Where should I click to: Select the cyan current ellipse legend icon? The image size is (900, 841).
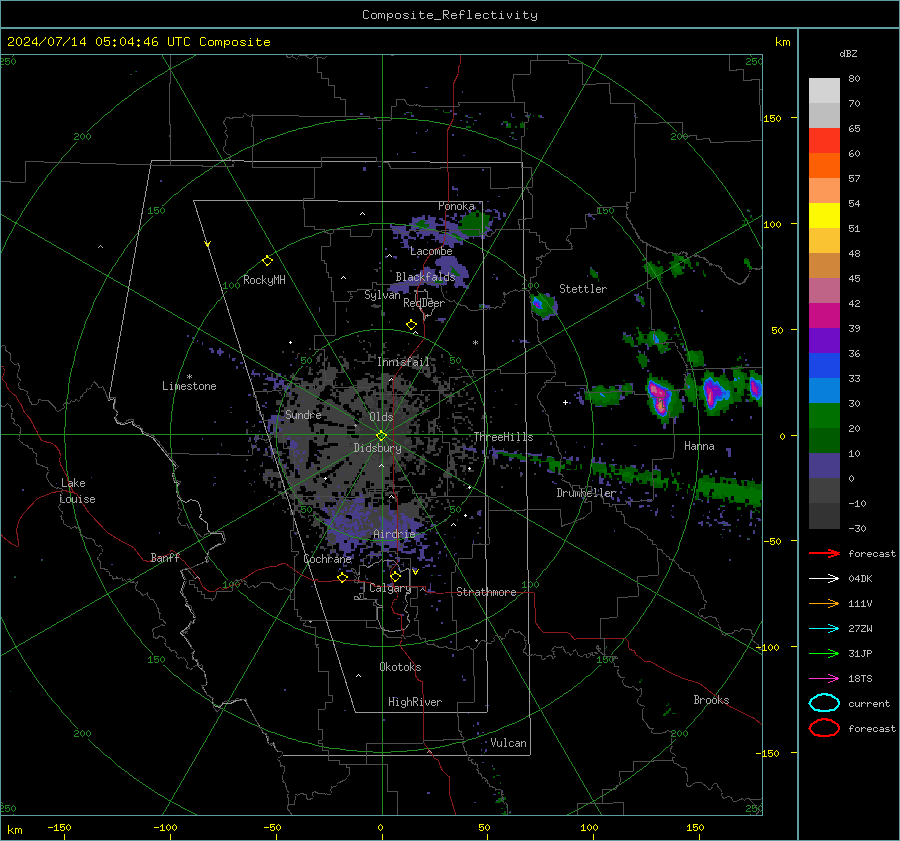pos(824,703)
